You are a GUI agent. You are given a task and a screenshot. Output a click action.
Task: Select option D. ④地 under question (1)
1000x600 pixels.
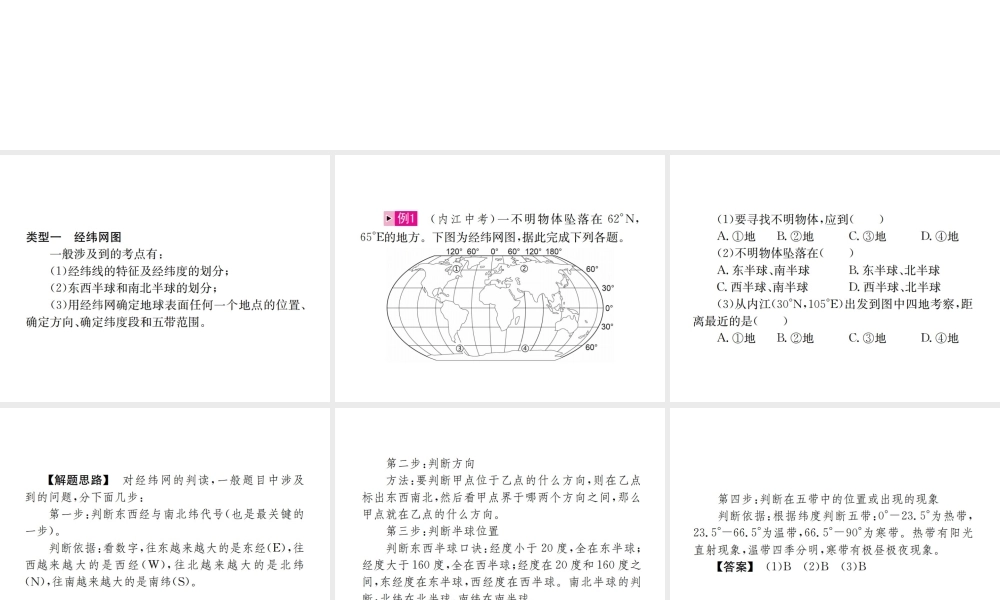[x=939, y=237]
